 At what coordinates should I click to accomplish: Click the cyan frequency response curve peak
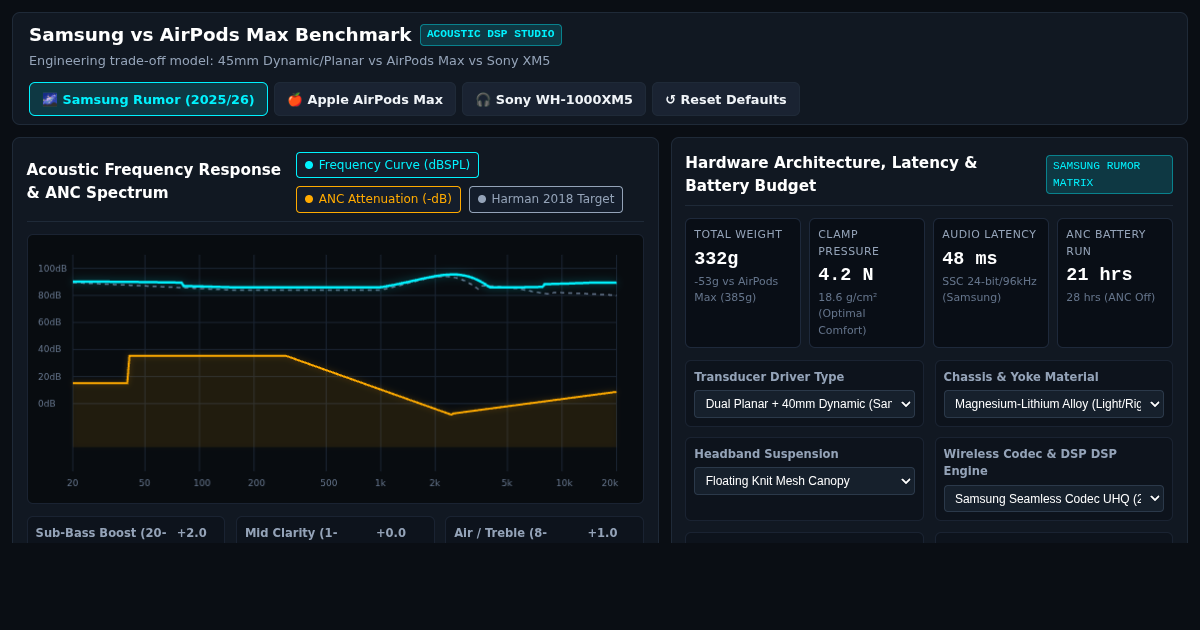pos(453,274)
